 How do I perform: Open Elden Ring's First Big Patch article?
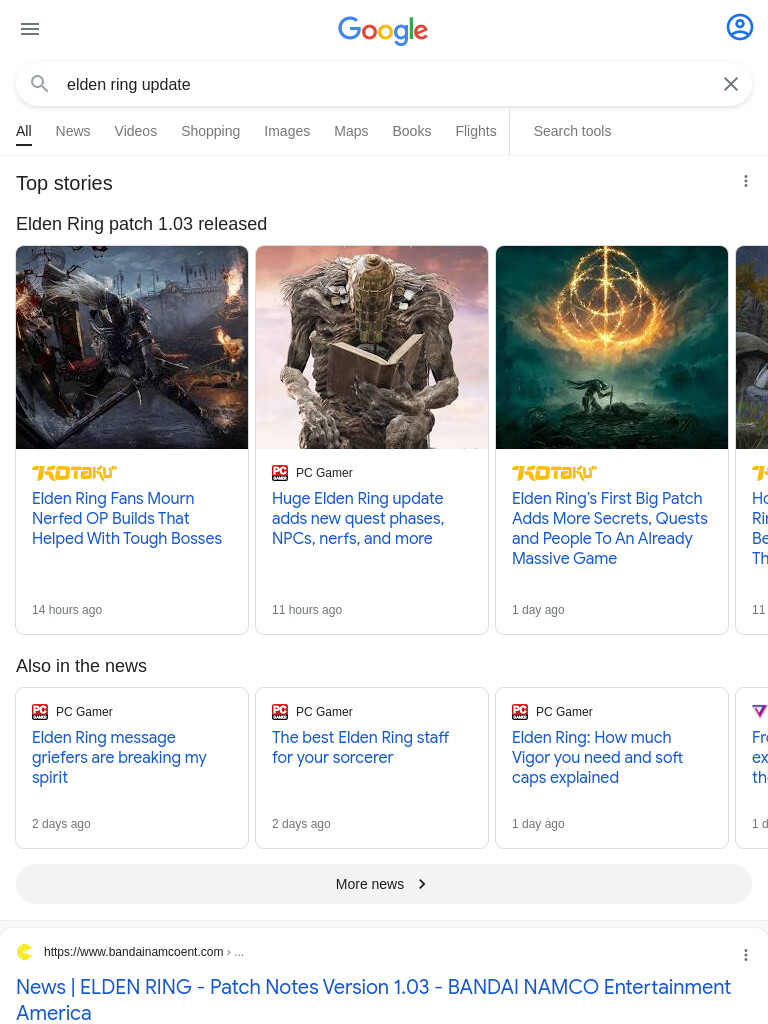point(610,528)
